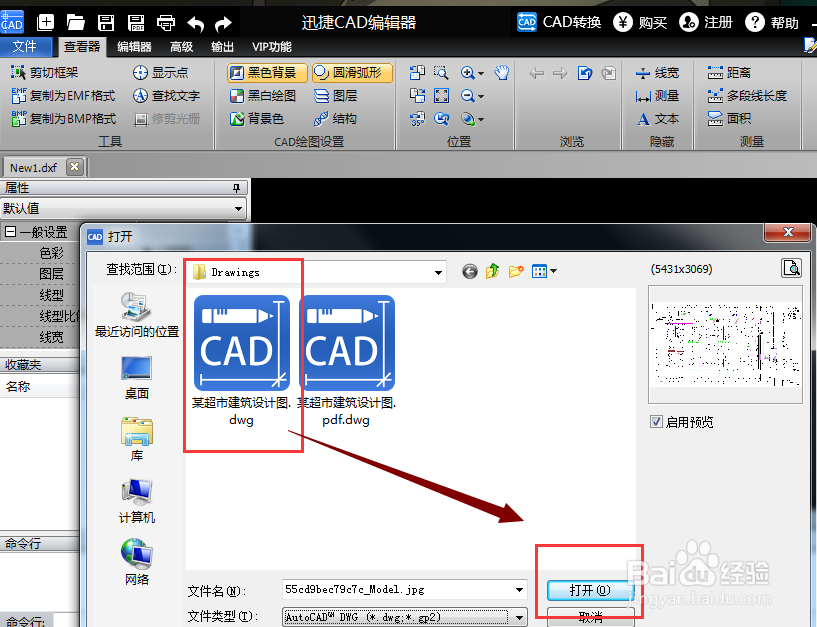
Task: Click the New file icon in title bar
Action: click(45, 22)
